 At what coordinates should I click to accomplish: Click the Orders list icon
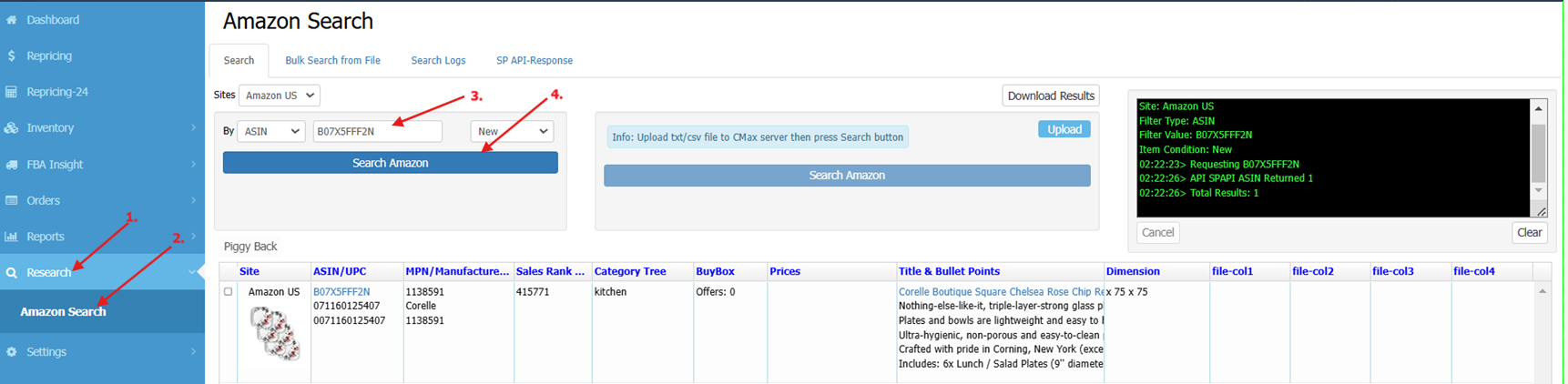tap(11, 200)
